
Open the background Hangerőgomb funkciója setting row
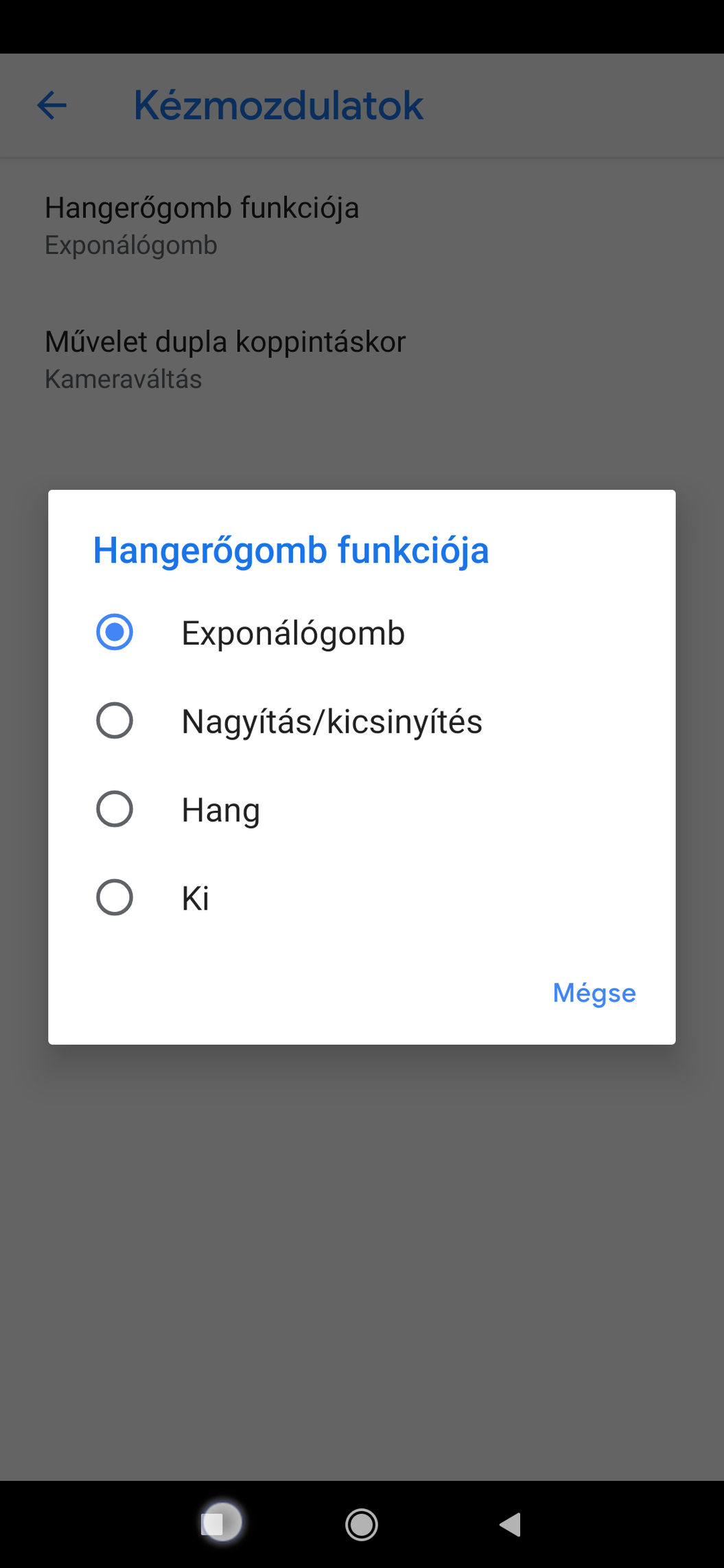(x=202, y=208)
